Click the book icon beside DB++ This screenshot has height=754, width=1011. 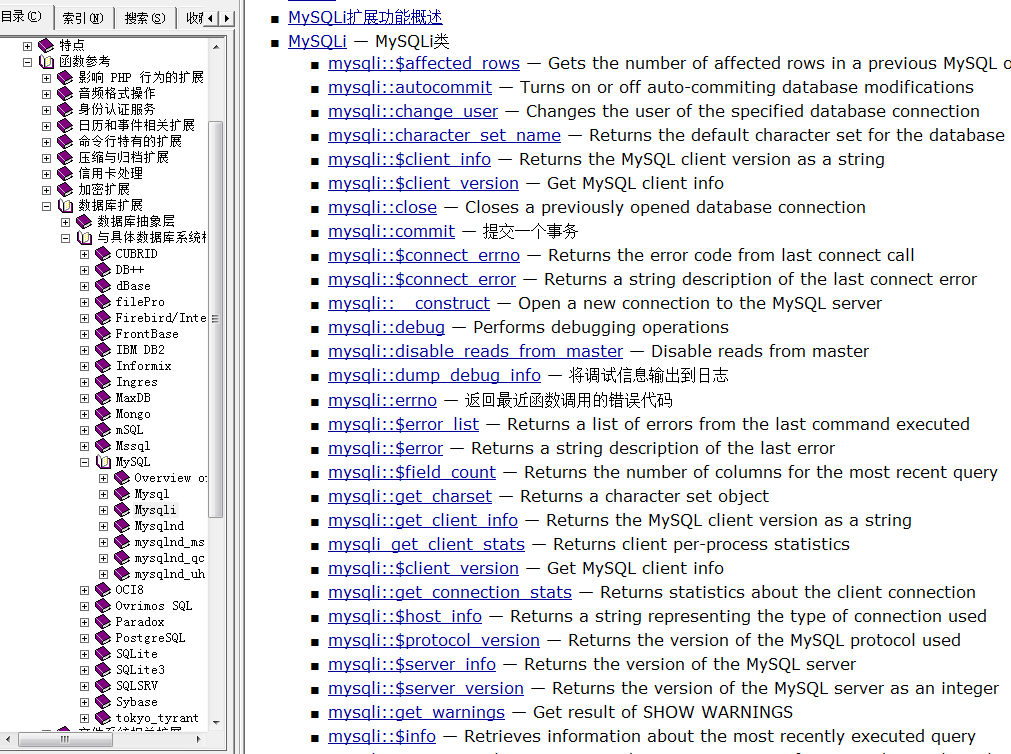point(103,270)
